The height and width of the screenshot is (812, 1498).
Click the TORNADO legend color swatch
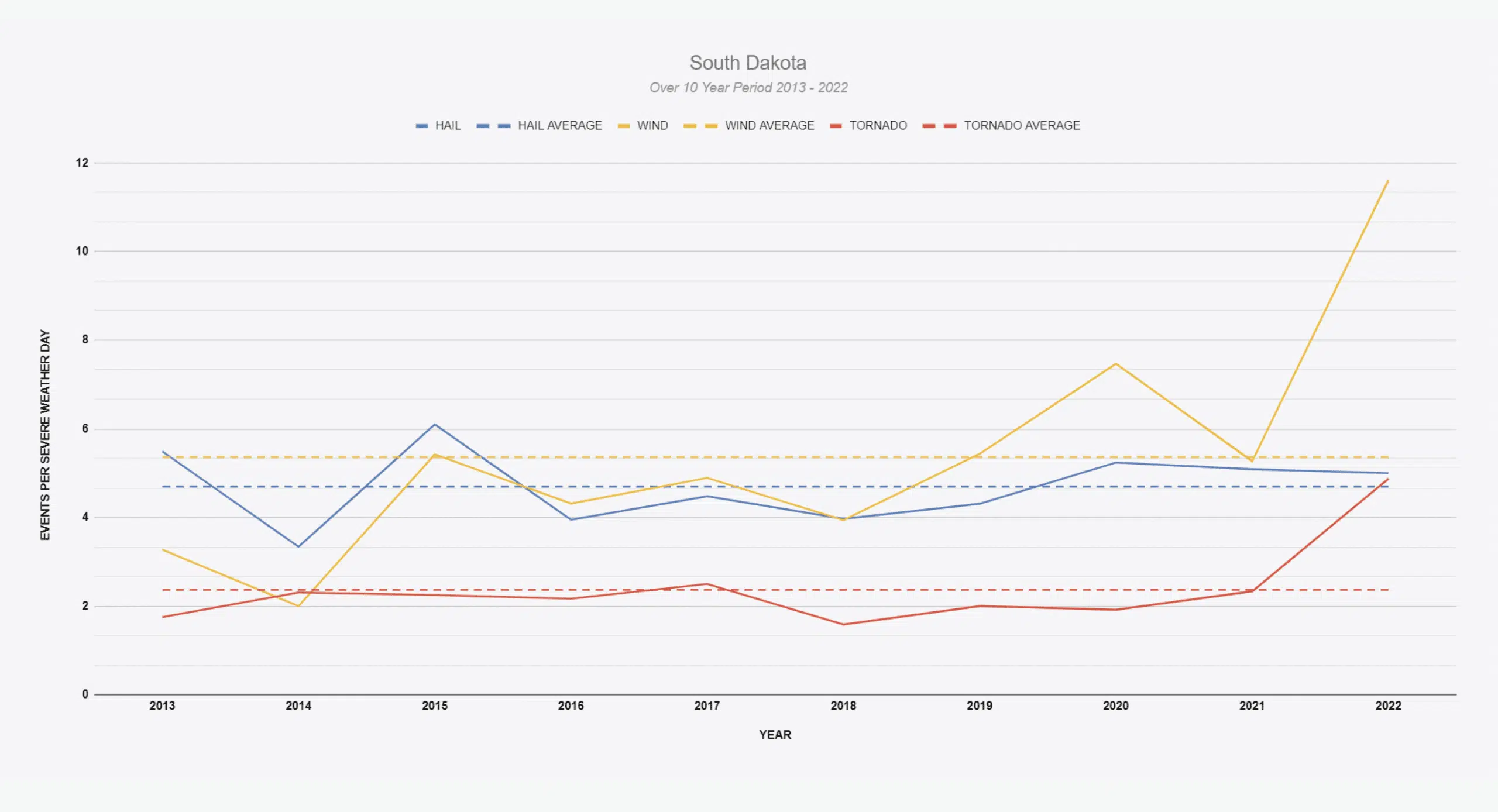[x=836, y=126]
